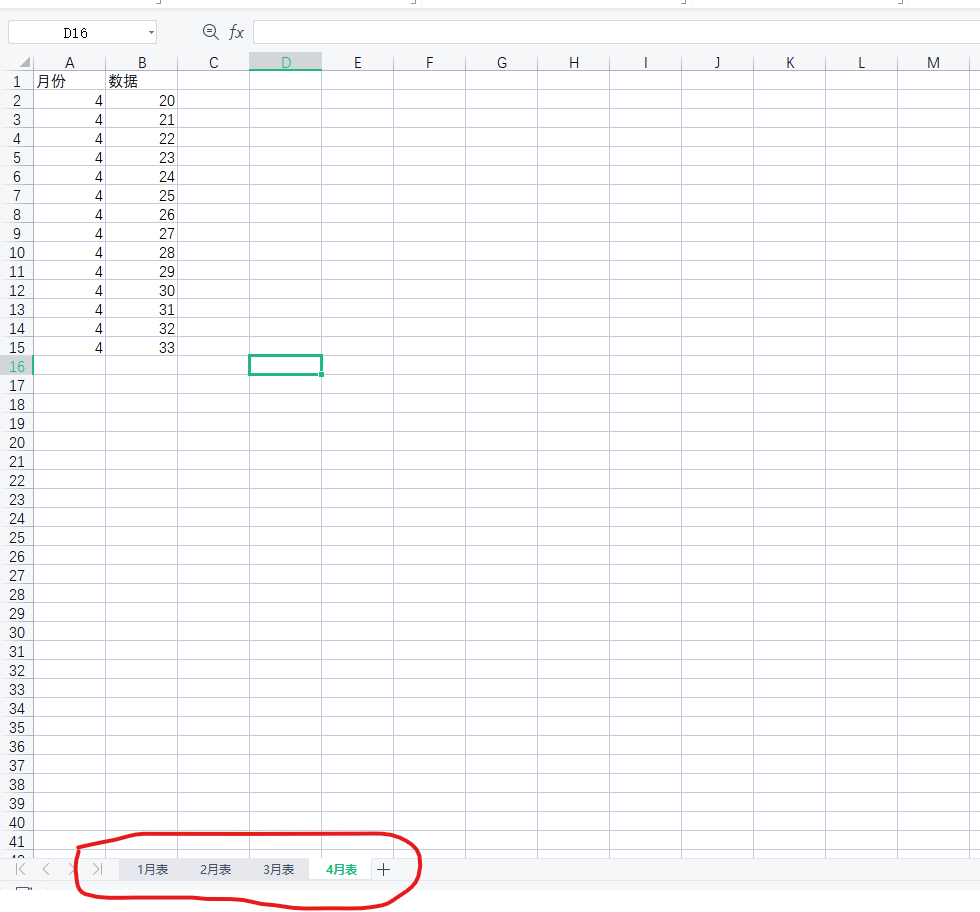Select column G header

point(502,63)
